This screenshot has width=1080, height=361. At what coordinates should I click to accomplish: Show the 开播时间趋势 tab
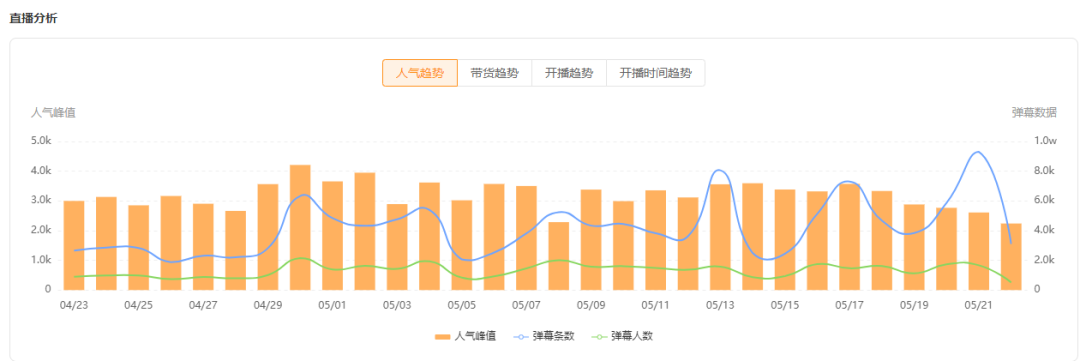pos(656,73)
